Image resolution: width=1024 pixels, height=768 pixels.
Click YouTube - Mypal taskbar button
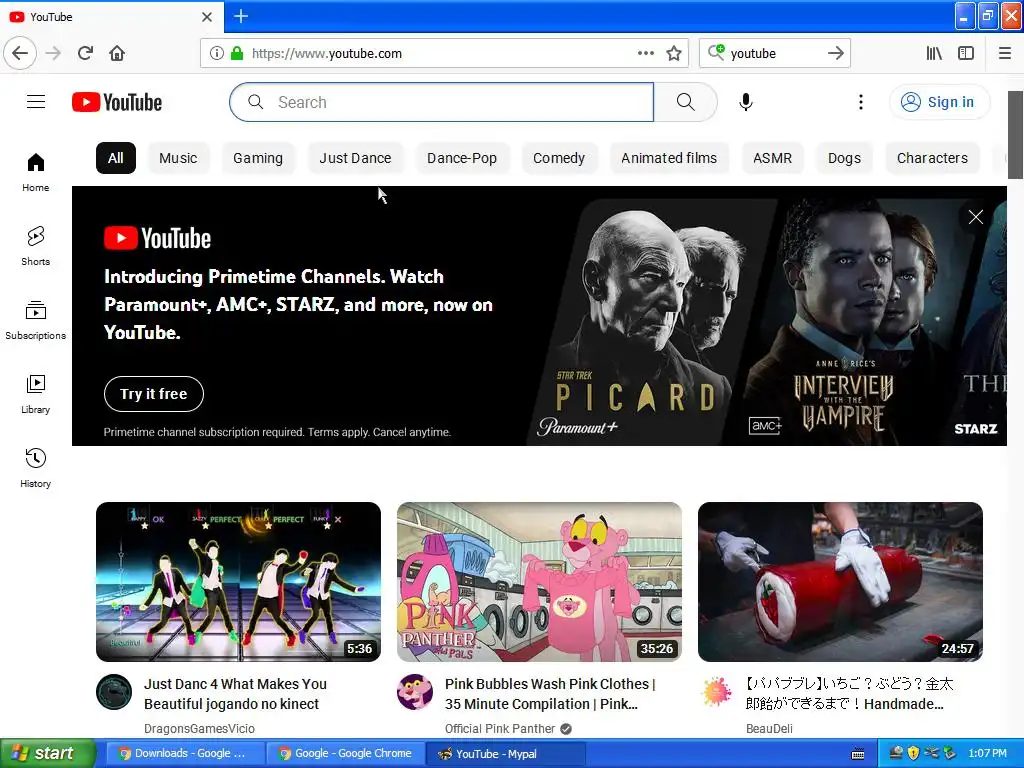(505, 753)
